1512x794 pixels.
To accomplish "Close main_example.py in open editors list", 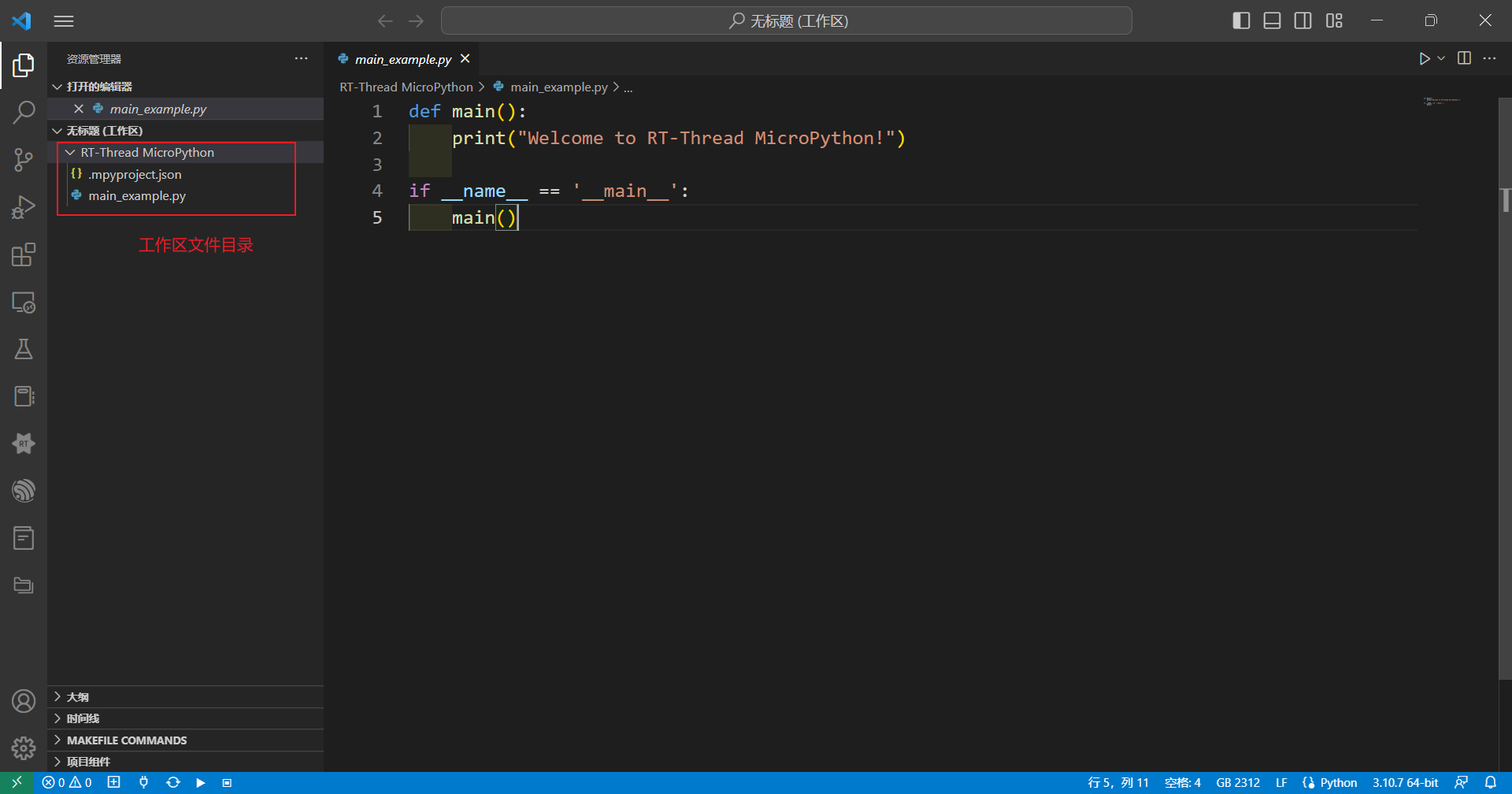I will [x=79, y=109].
